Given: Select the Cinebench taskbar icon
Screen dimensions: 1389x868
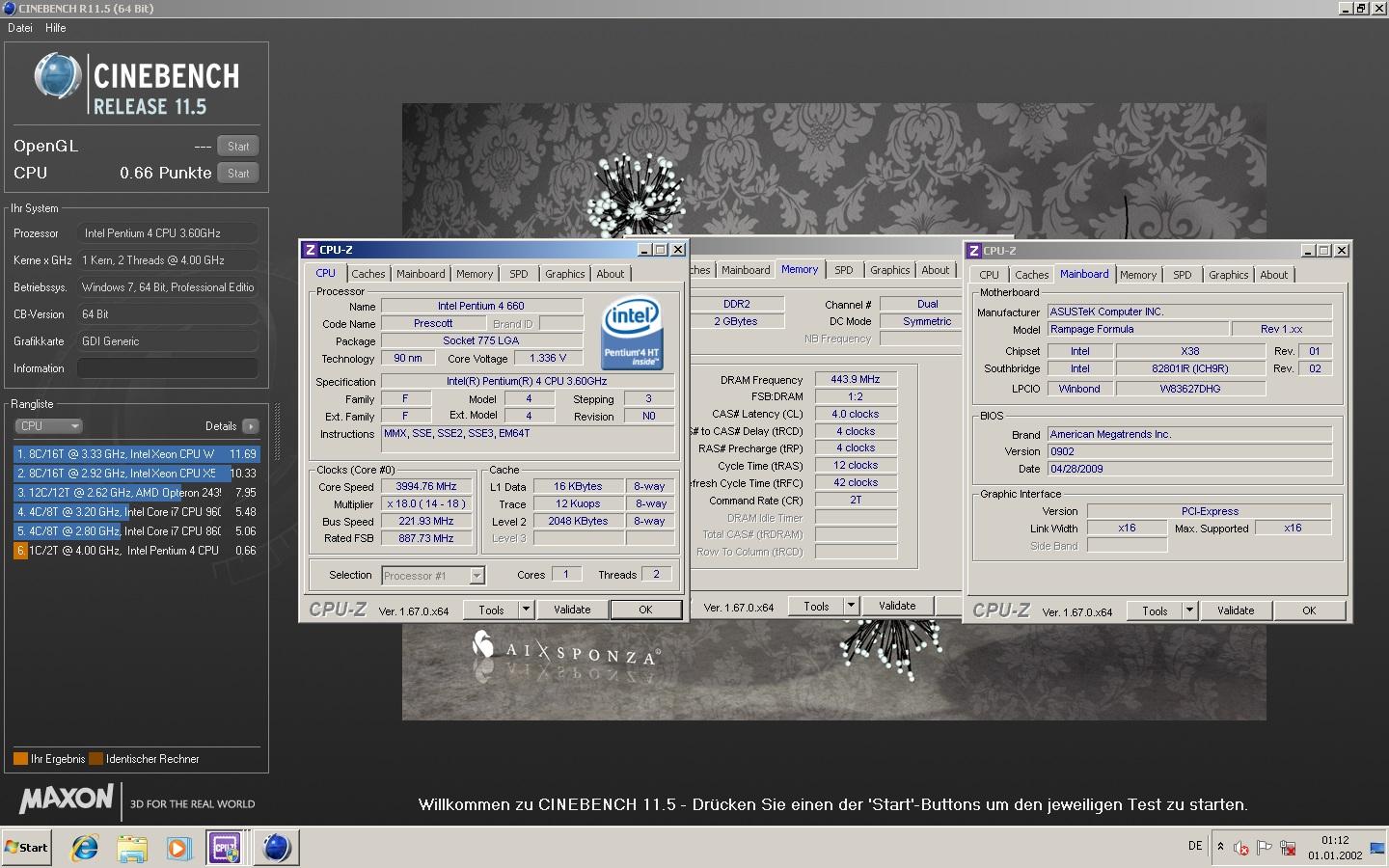Looking at the screenshot, I should pyautogui.click(x=276, y=848).
